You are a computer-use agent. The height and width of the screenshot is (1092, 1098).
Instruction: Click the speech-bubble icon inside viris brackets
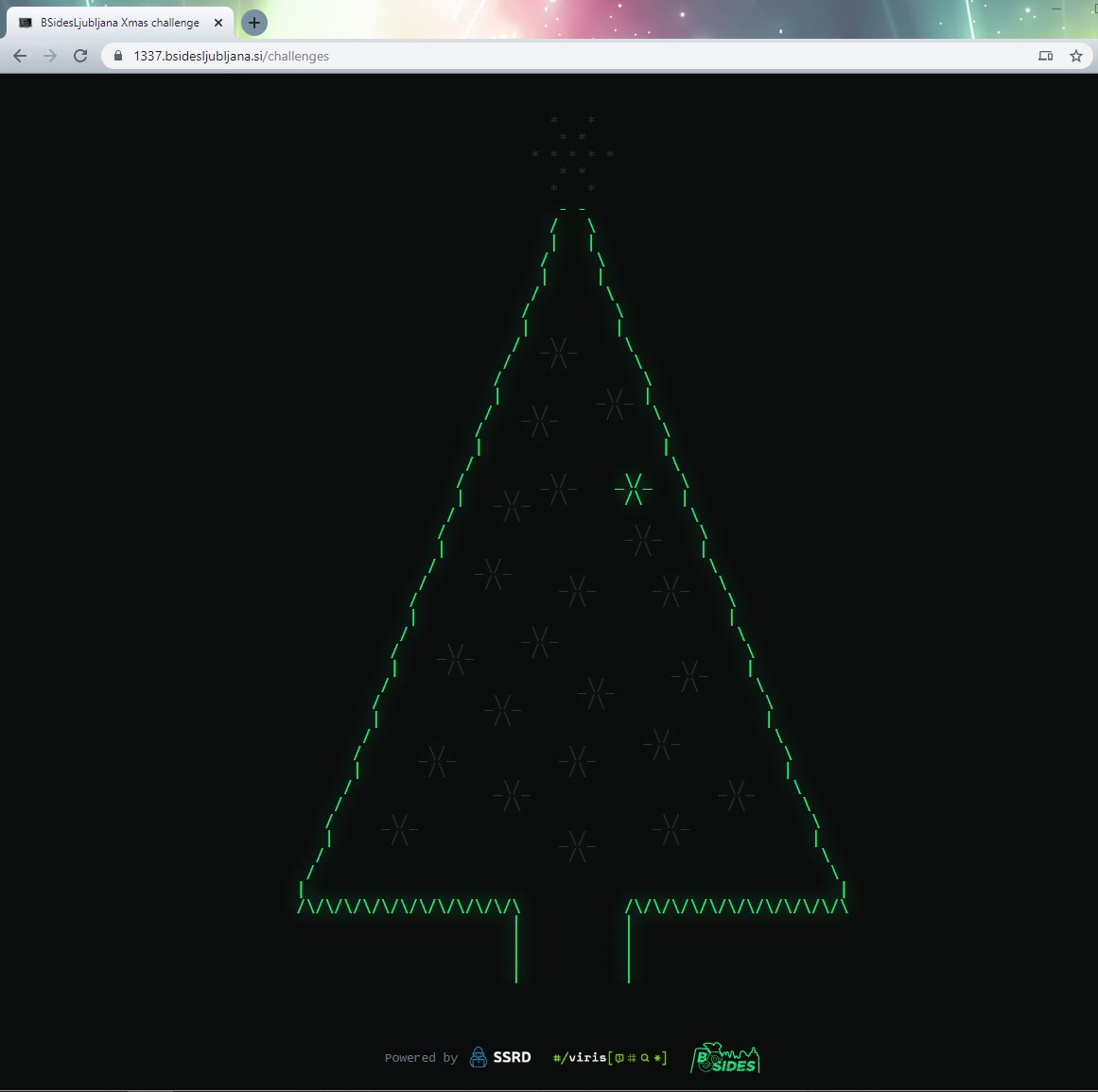click(x=619, y=1058)
